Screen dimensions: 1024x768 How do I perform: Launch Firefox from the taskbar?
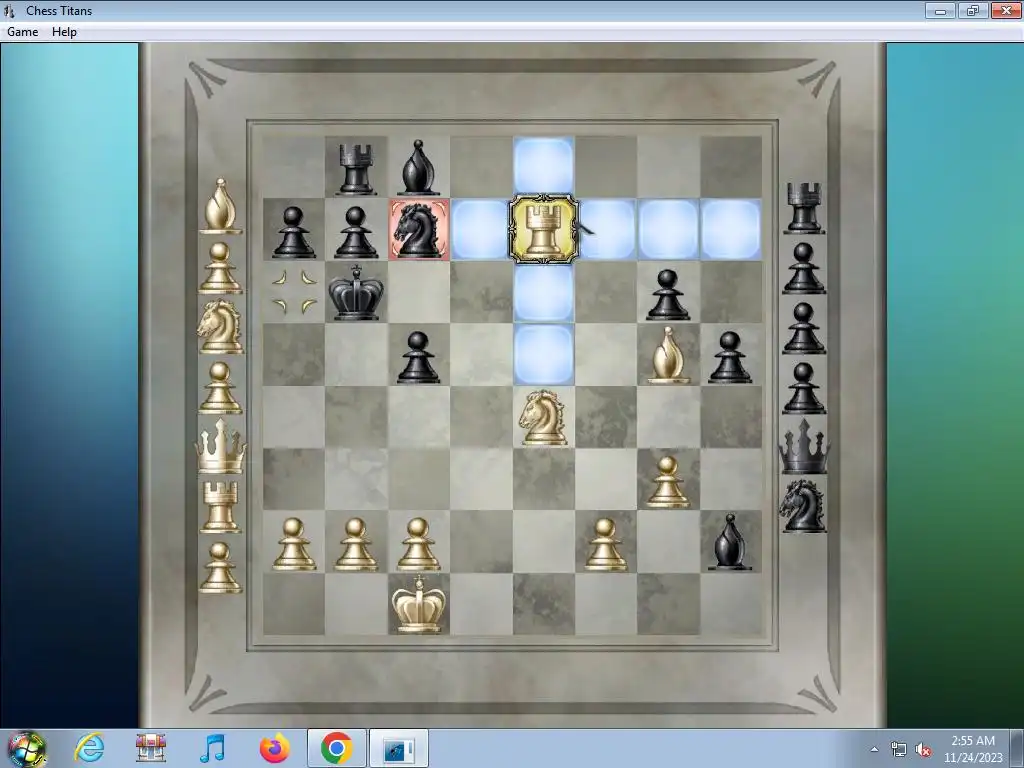point(275,748)
